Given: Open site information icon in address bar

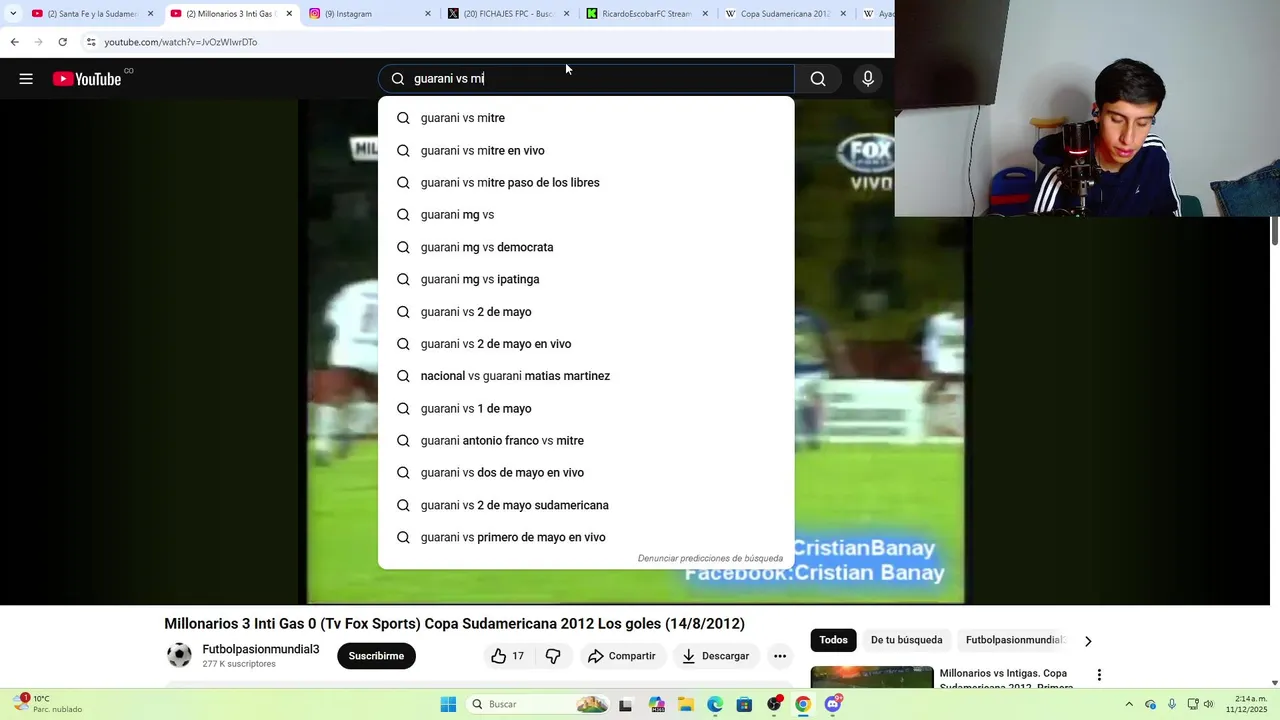Looking at the screenshot, I should point(91,42).
